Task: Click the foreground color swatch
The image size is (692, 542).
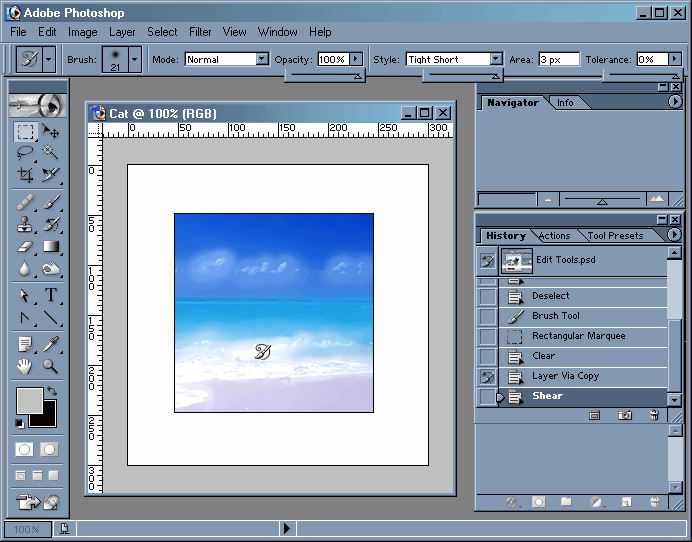Action: point(30,400)
